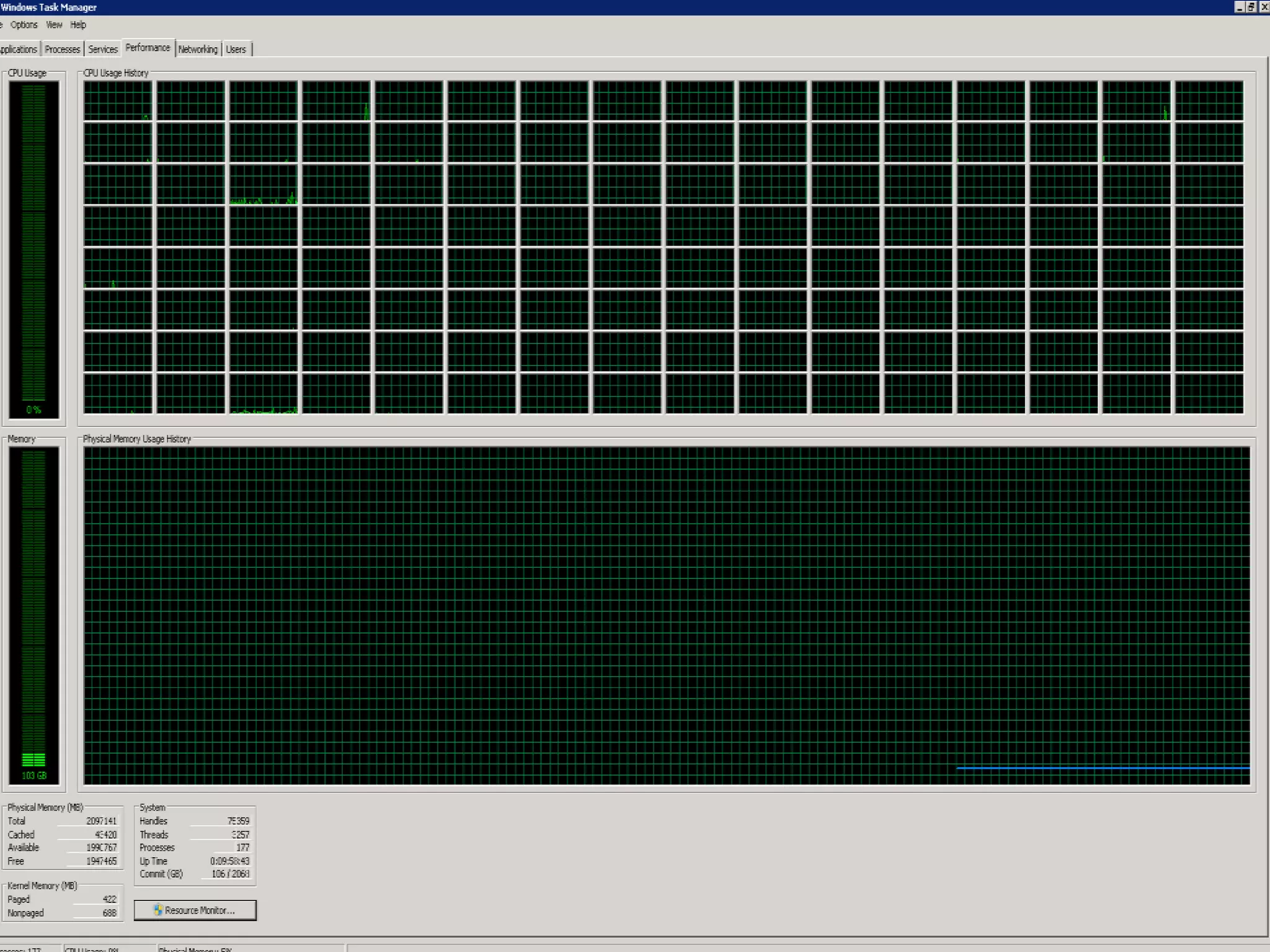1270x952 pixels.
Task: Minimize the Task Manager window
Action: click(x=1240, y=7)
